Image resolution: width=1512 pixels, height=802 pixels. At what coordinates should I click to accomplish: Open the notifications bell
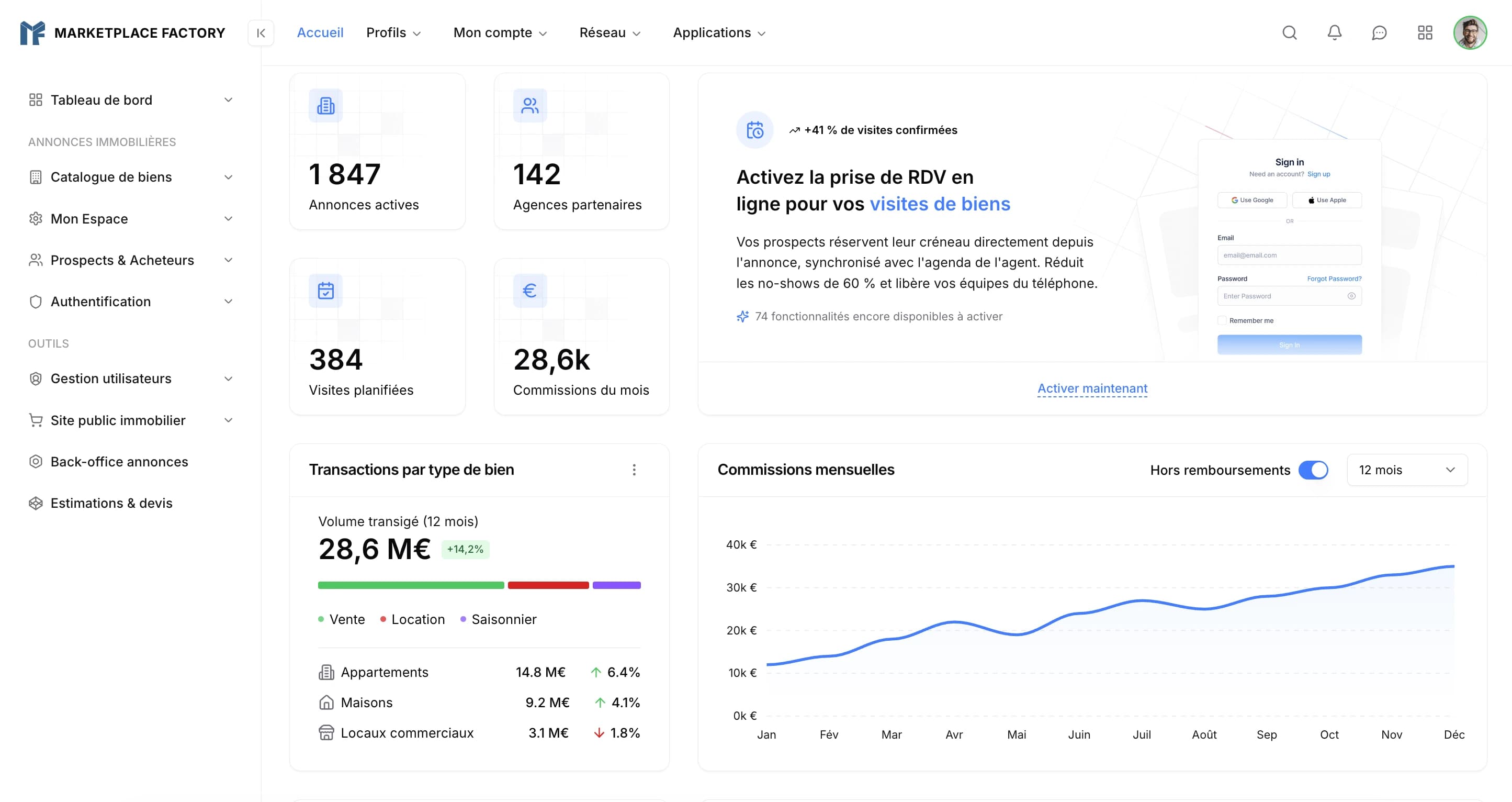[x=1334, y=32]
